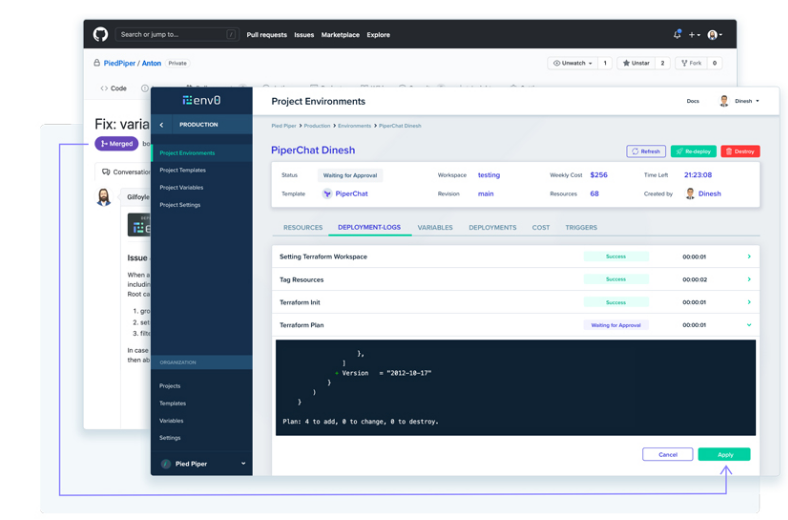Click Gilfoyle's avatar in the conversation
788x520 pixels.
(104, 197)
